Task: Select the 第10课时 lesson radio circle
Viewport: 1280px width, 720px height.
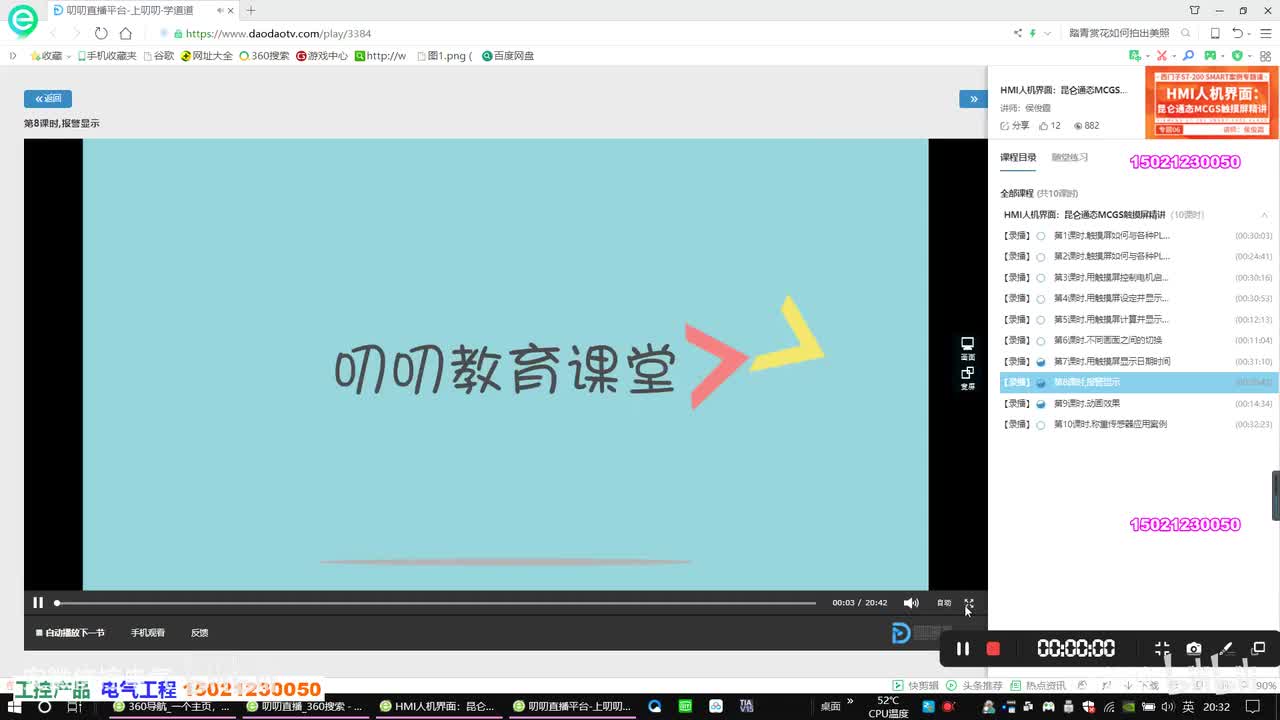Action: 1041,425
